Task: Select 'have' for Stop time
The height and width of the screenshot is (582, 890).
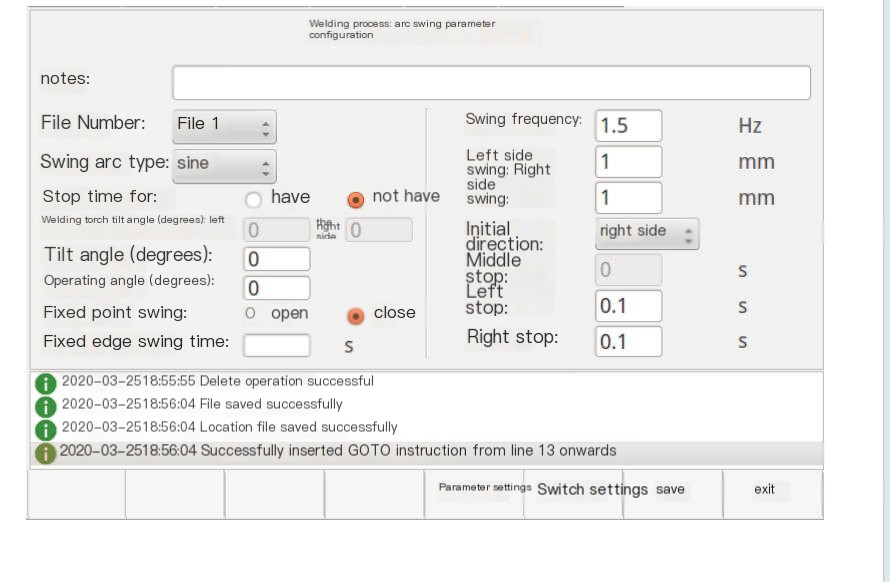Action: 253,198
